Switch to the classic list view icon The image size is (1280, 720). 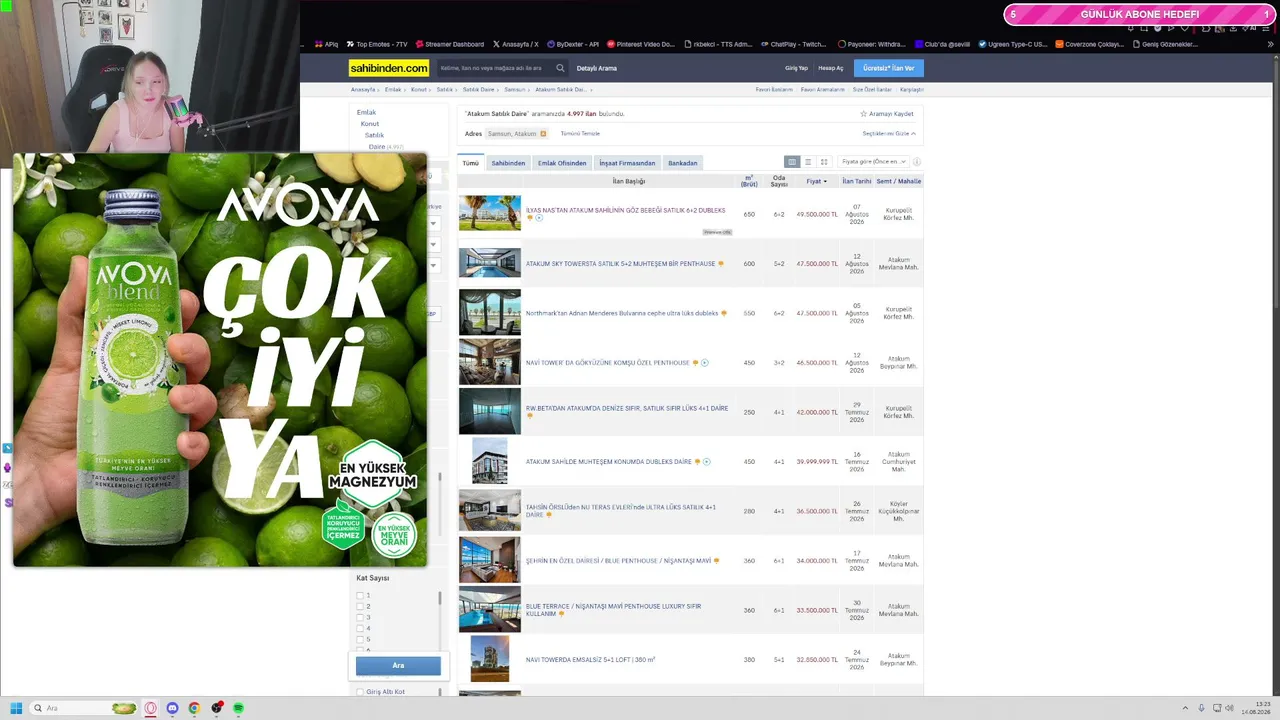coord(792,162)
